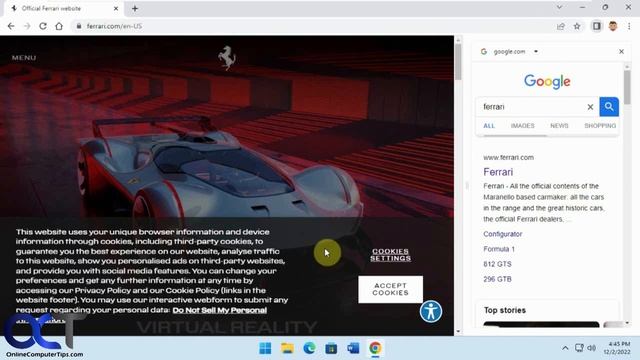Open Cookies Settings link
Viewport: 640px width, 360px height.
pyautogui.click(x=391, y=255)
